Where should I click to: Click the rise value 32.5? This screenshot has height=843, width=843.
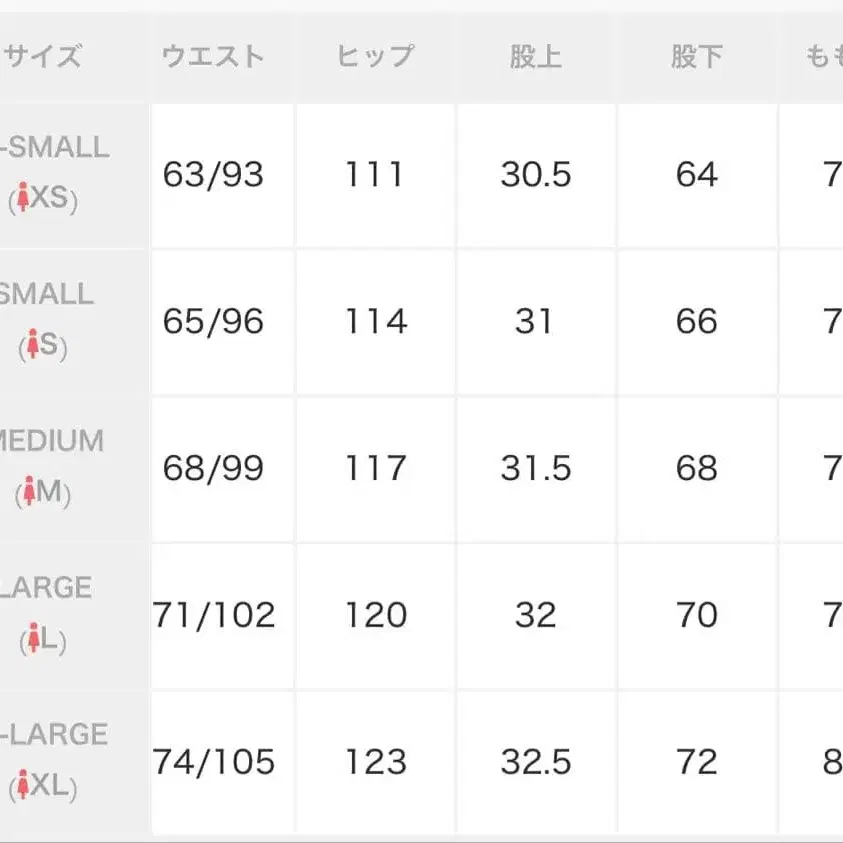point(535,762)
